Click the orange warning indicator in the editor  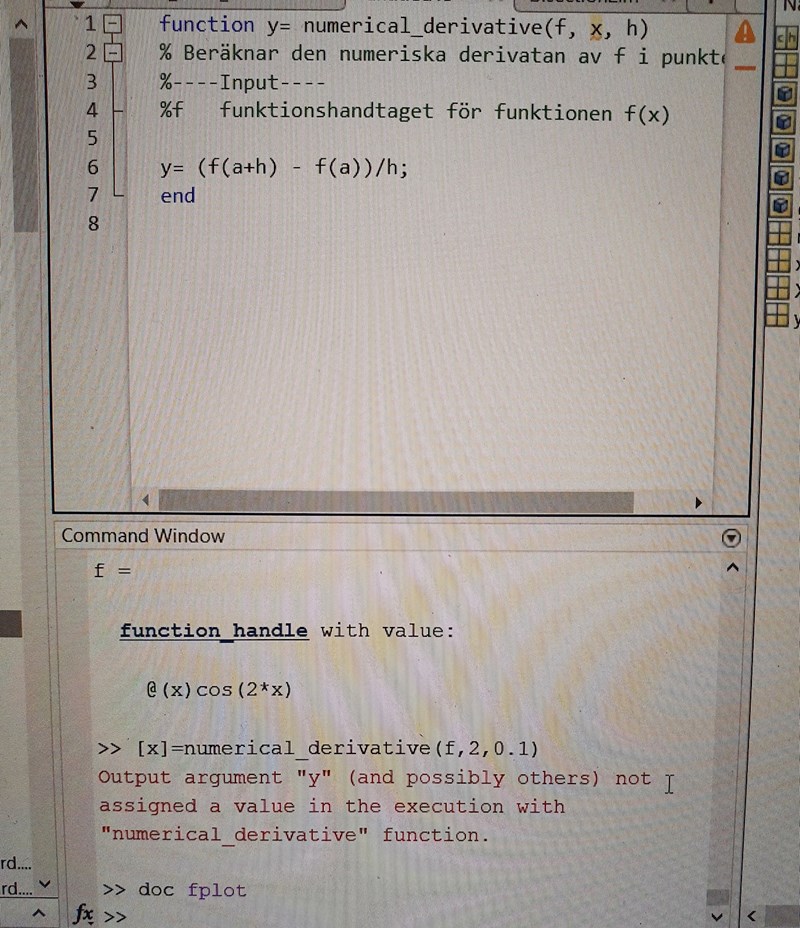pyautogui.click(x=744, y=32)
